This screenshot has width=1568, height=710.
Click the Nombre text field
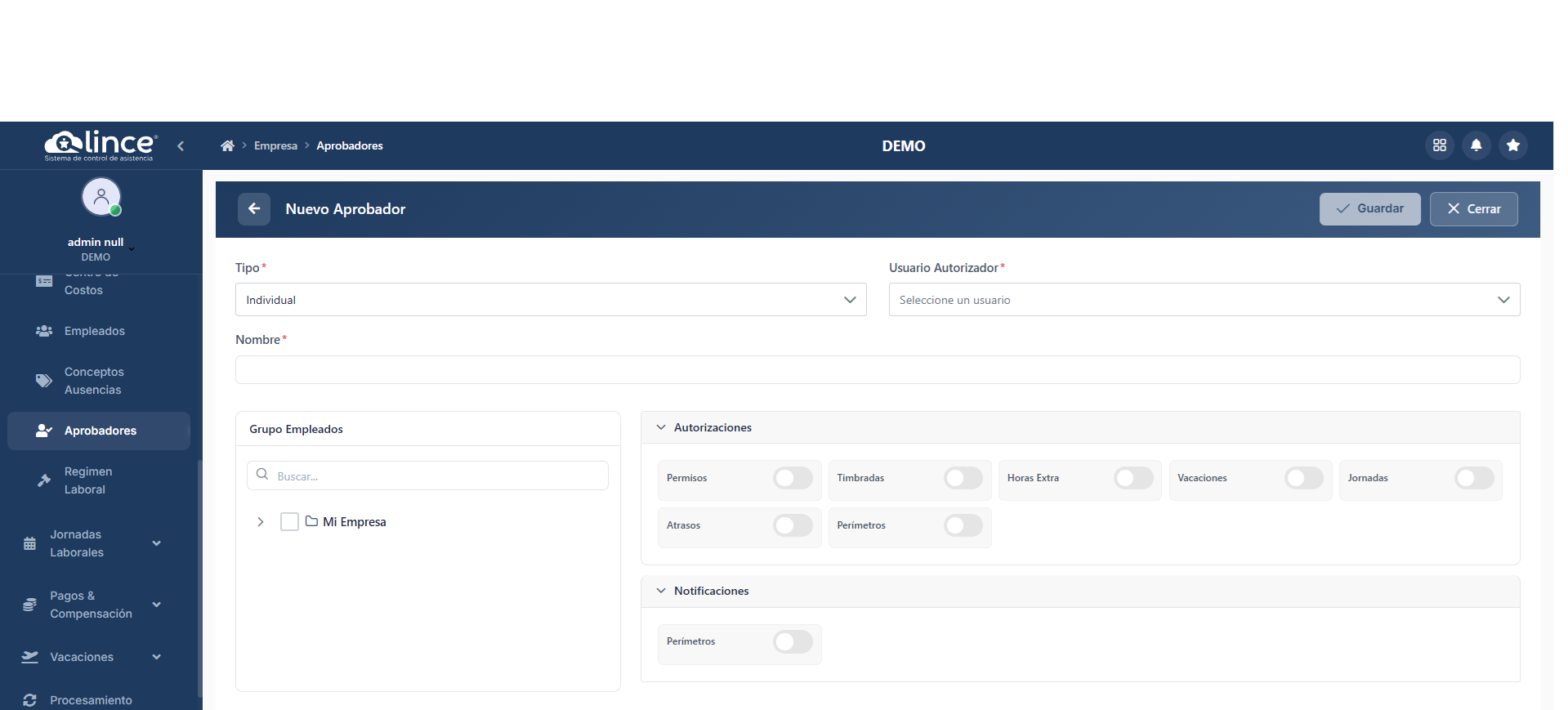877,370
